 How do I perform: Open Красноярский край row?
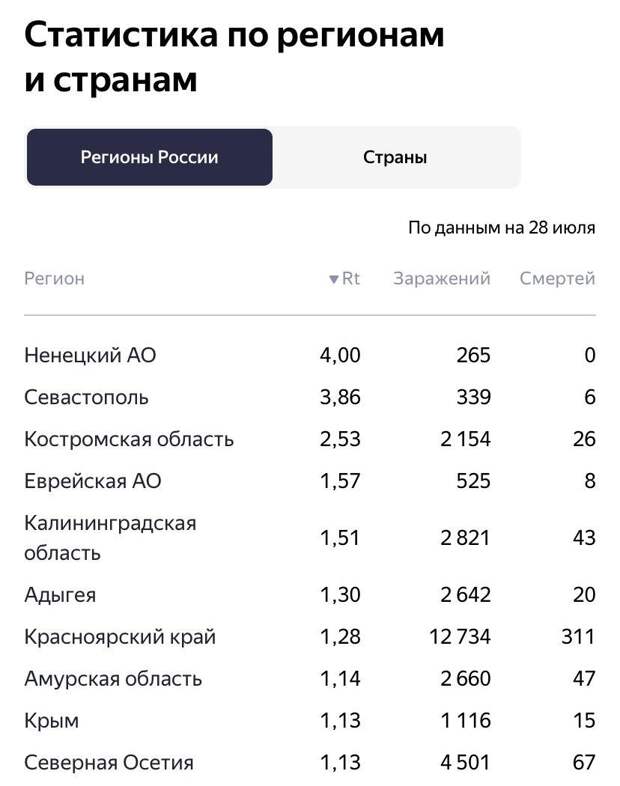pos(310,637)
